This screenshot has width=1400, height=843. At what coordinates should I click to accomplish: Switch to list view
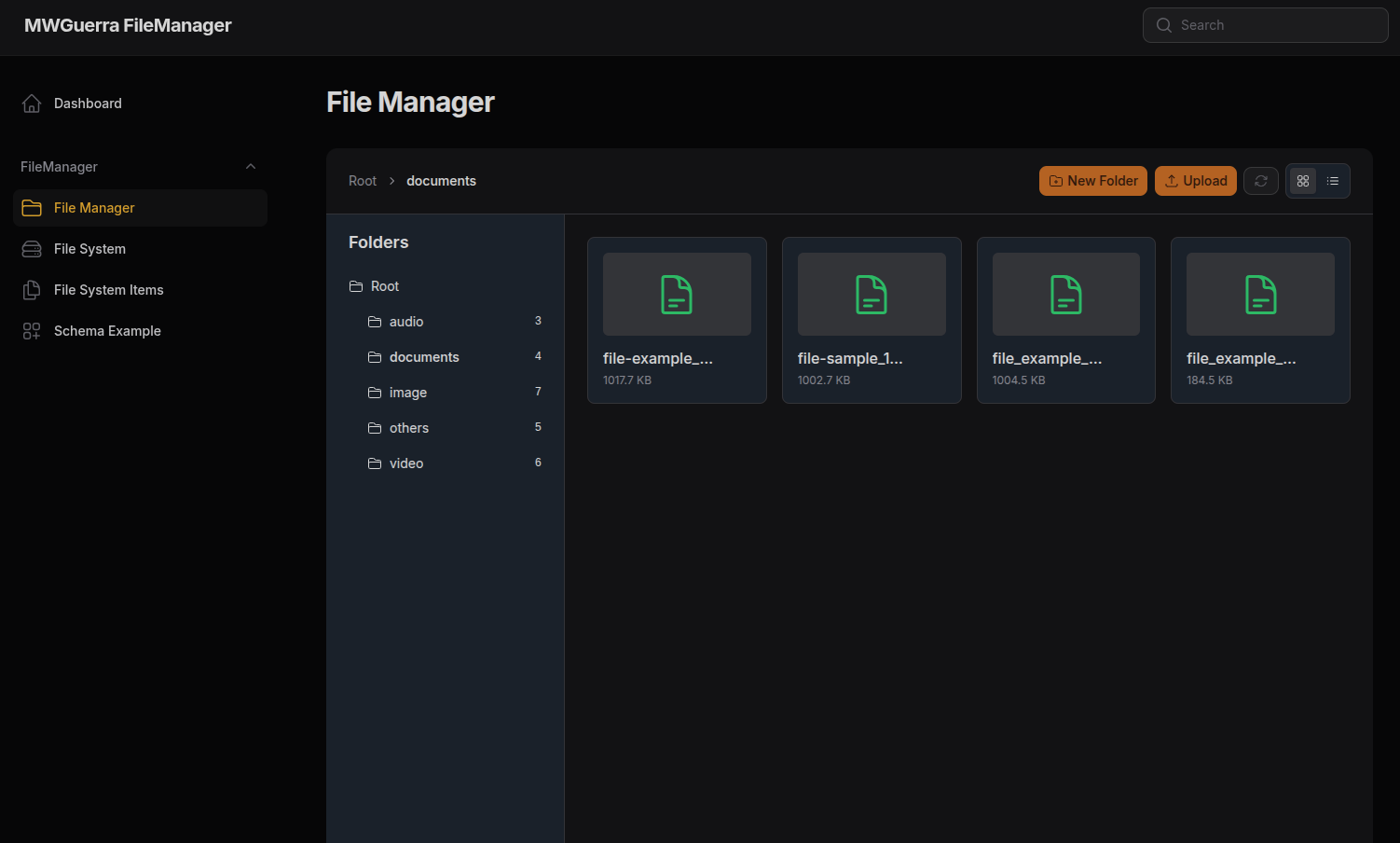pos(1333,181)
